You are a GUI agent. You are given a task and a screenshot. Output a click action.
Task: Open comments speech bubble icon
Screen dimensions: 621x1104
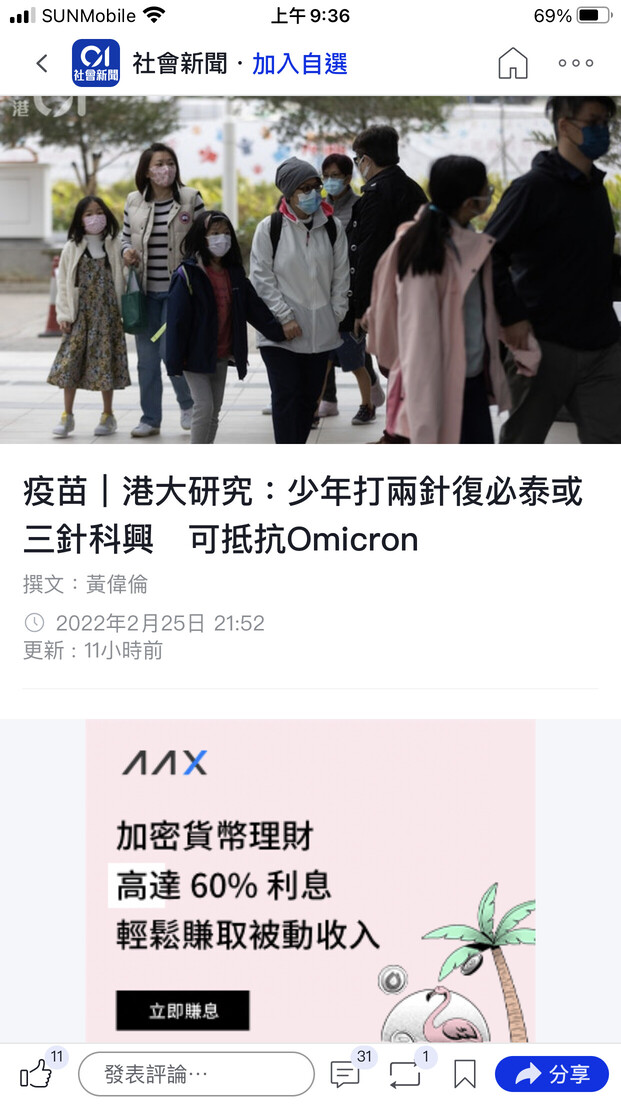(345, 1074)
